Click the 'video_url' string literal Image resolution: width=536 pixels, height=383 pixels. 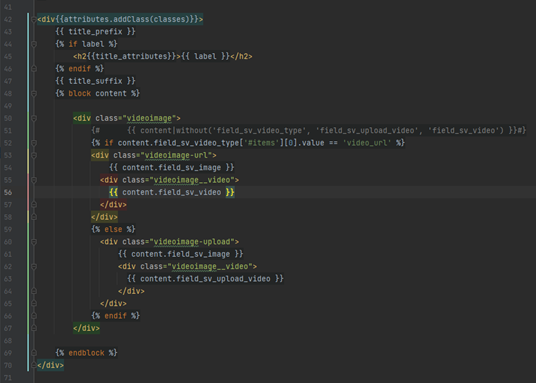pyautogui.click(x=367, y=143)
